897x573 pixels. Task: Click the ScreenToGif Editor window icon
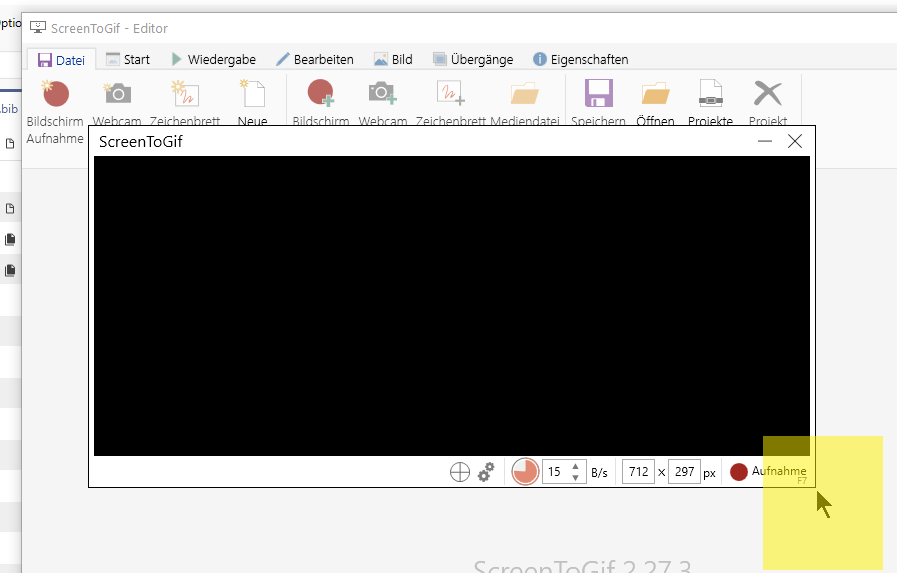coord(38,27)
